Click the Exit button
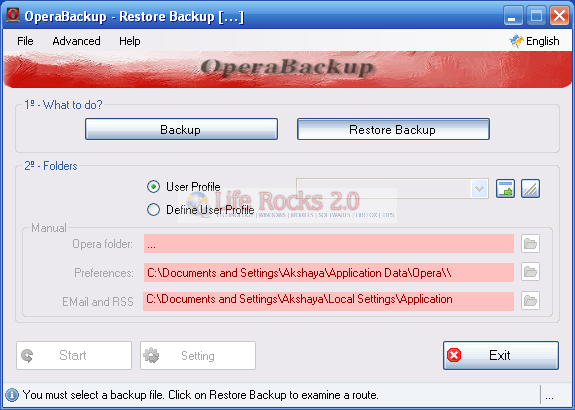 pos(501,355)
